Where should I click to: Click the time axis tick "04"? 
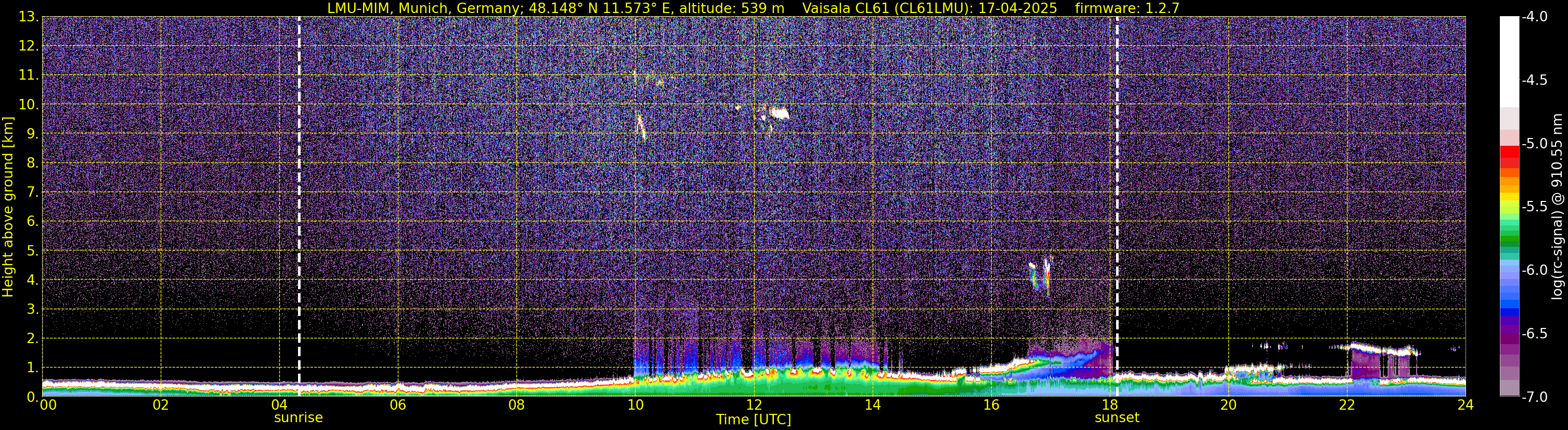tap(279, 405)
